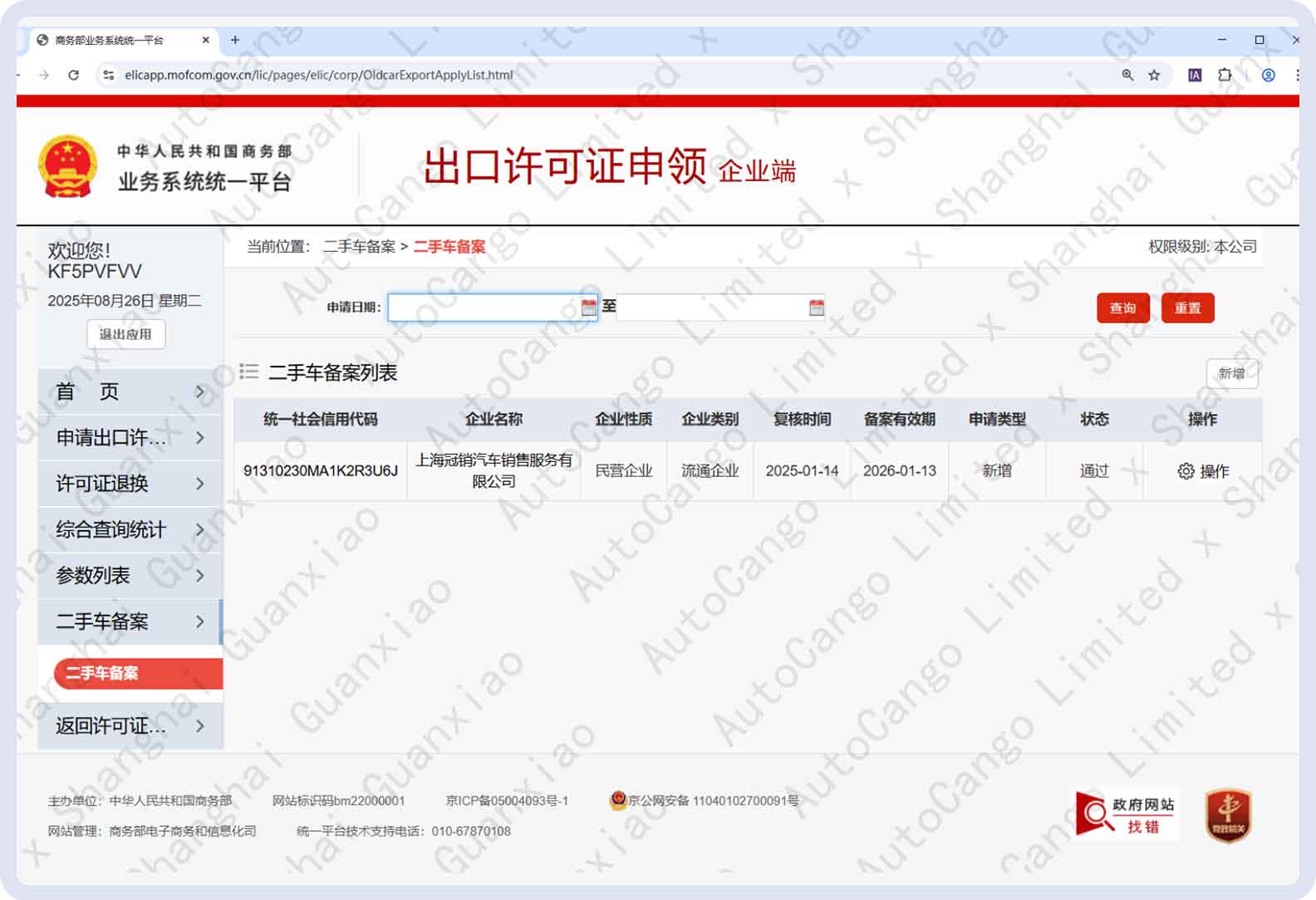The image size is (1316, 900).
Task: Click the browser back arrow
Action: 20,75
